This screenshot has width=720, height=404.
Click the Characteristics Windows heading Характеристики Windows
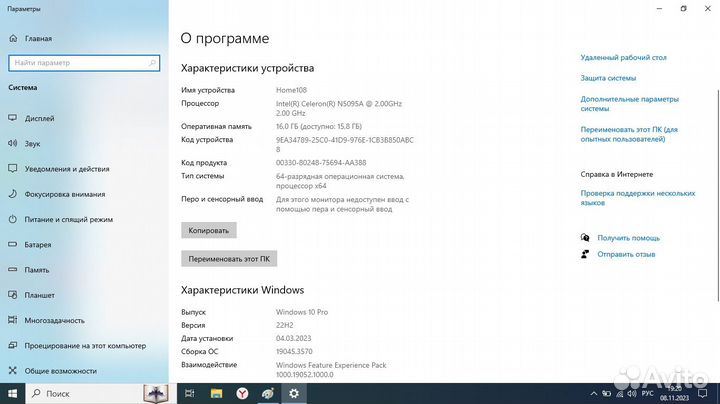pyautogui.click(x=242, y=290)
